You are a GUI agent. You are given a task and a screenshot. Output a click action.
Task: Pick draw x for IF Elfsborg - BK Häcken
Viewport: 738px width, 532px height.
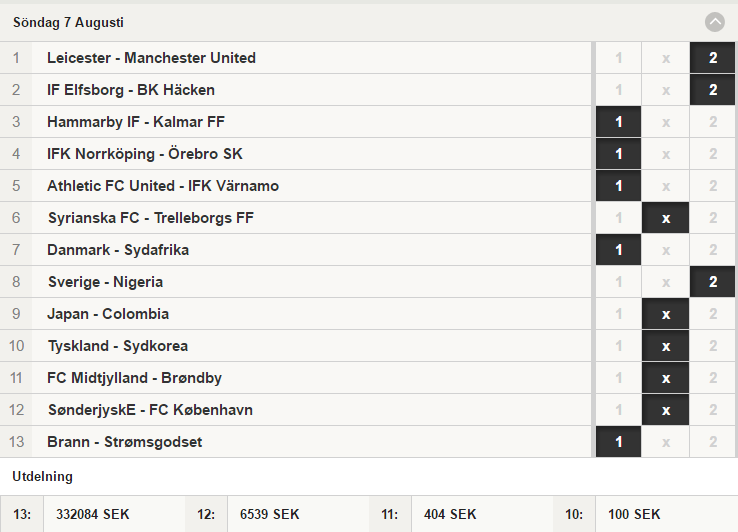[666, 90]
